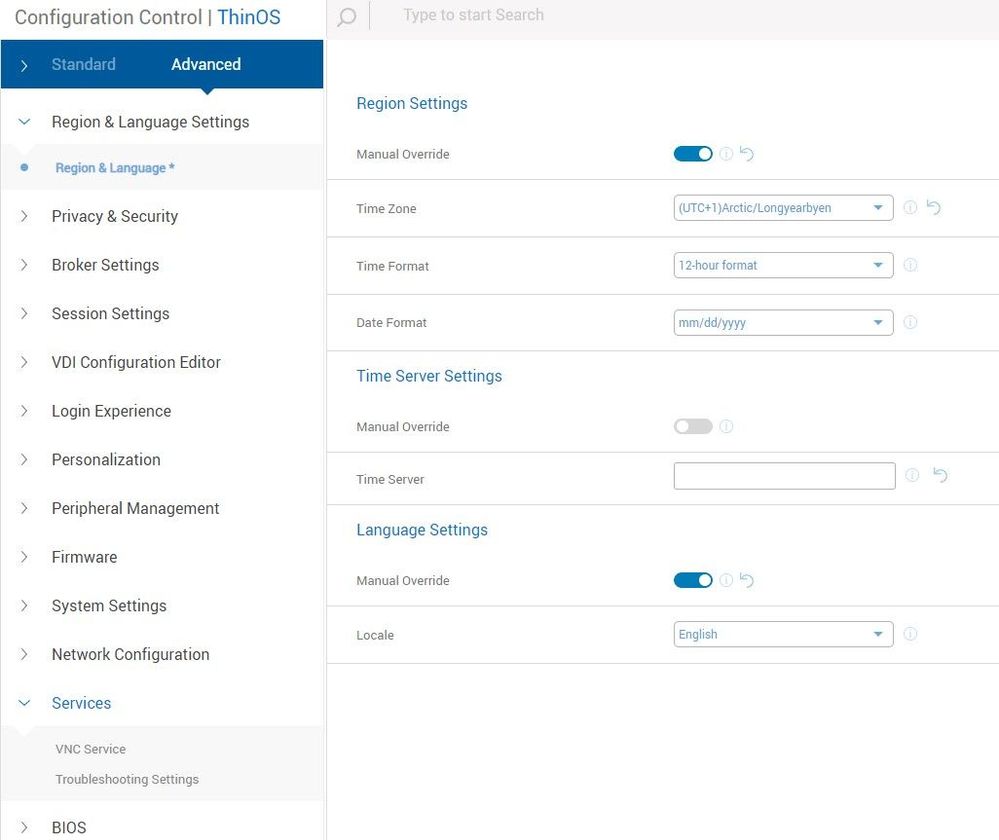
Task: Expand VDI Configuration Editor chevron
Action: click(24, 362)
